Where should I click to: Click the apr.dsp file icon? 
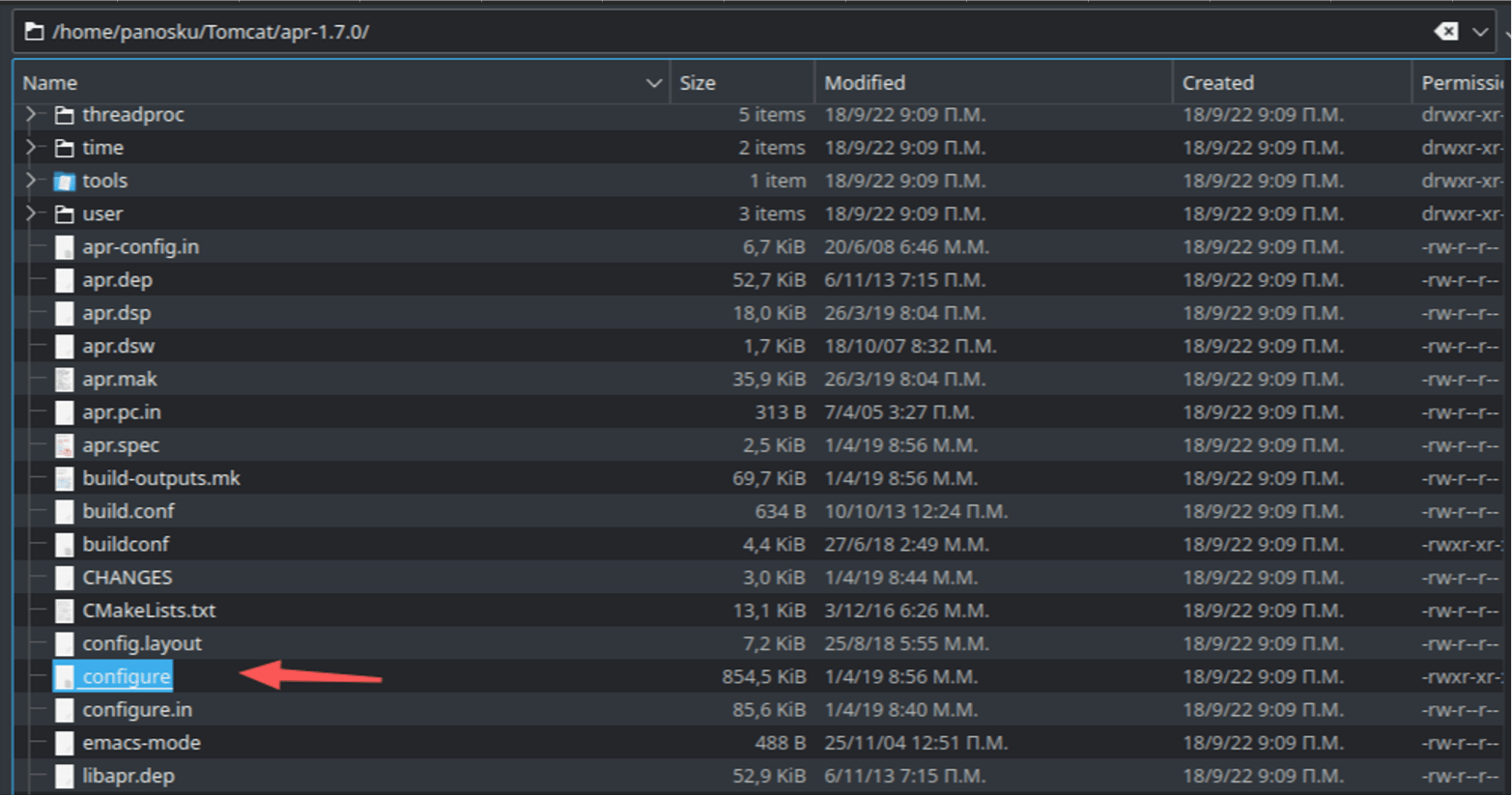click(64, 313)
